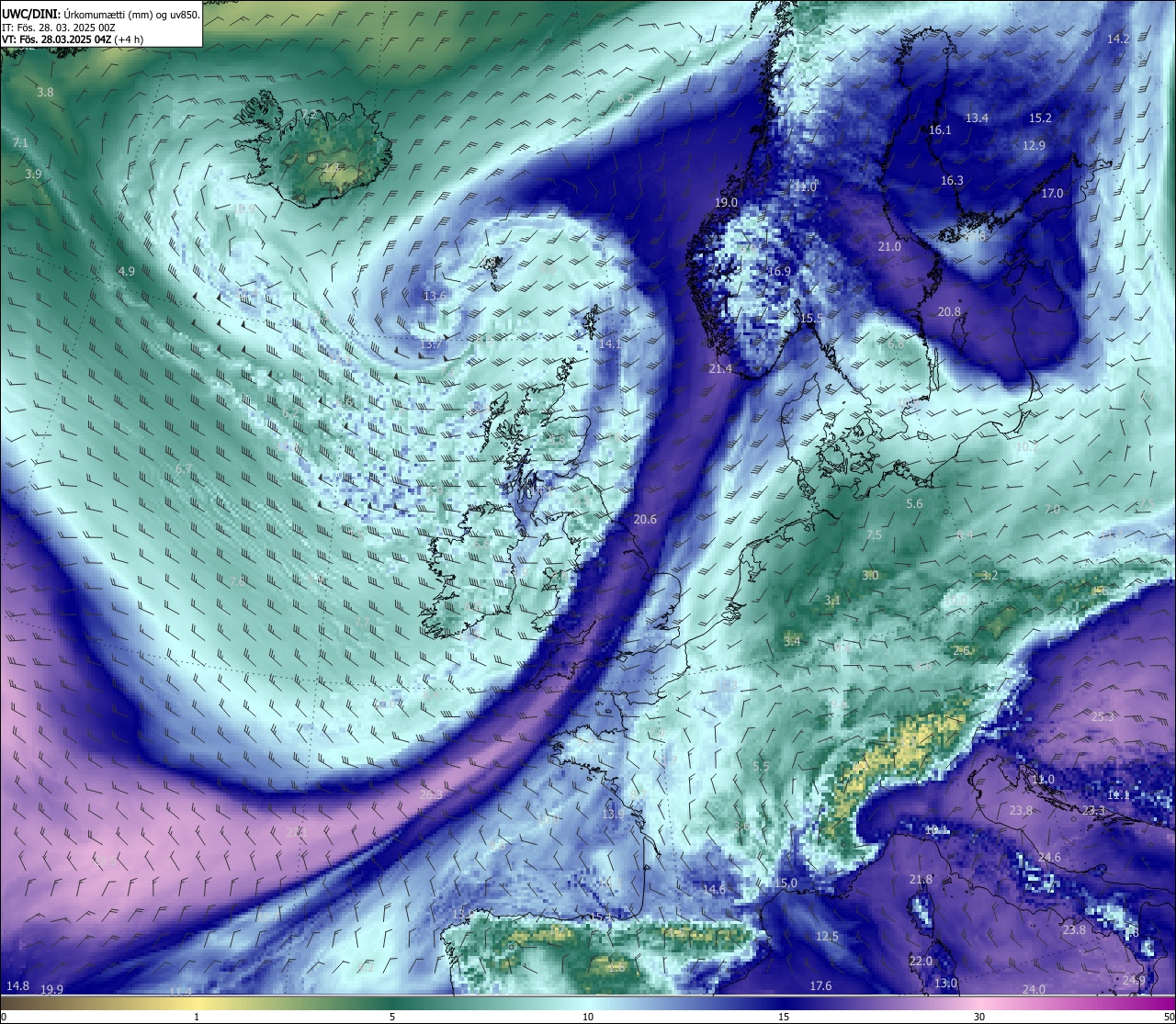
Task: Click the 17.0 value on the map
Action: [1052, 194]
